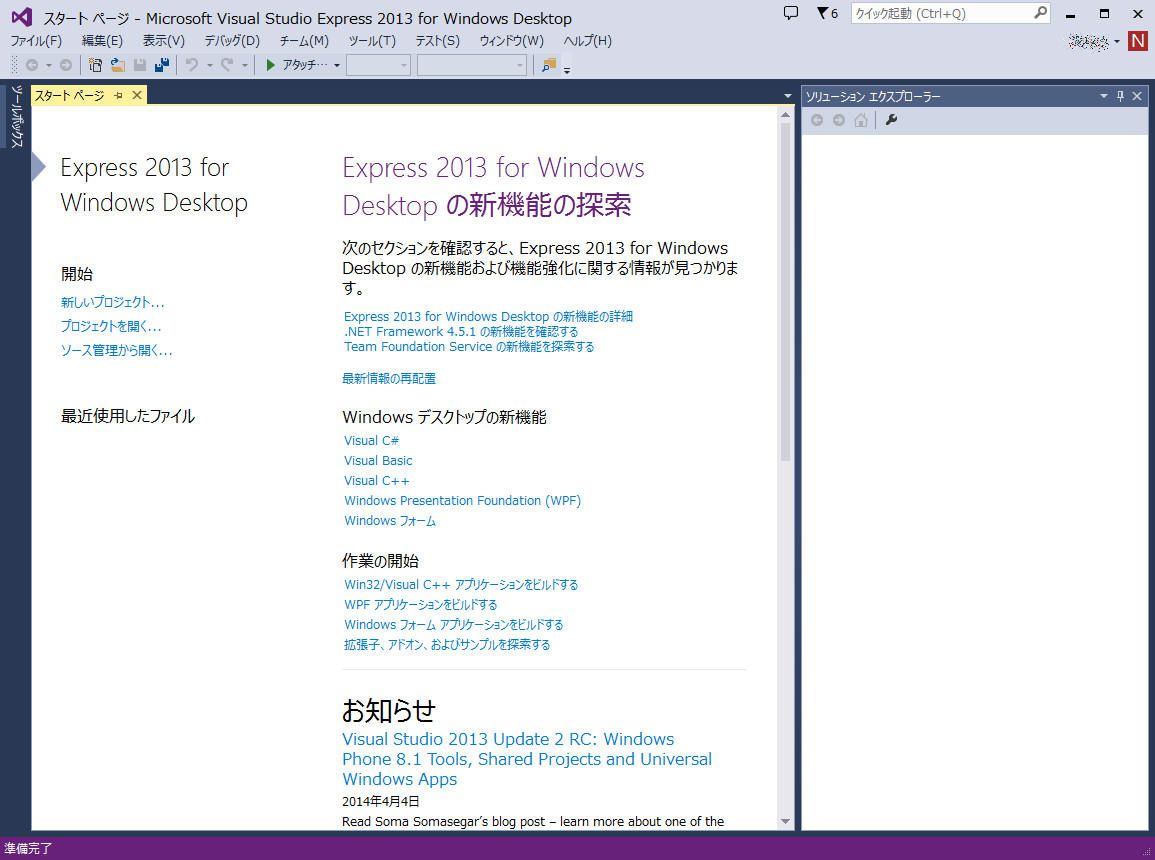
Task: Click the New Project toolbar icon
Action: [x=95, y=65]
